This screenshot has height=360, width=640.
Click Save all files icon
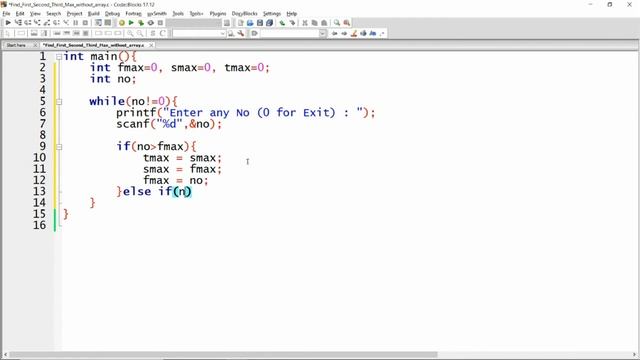(x=269, y=22)
